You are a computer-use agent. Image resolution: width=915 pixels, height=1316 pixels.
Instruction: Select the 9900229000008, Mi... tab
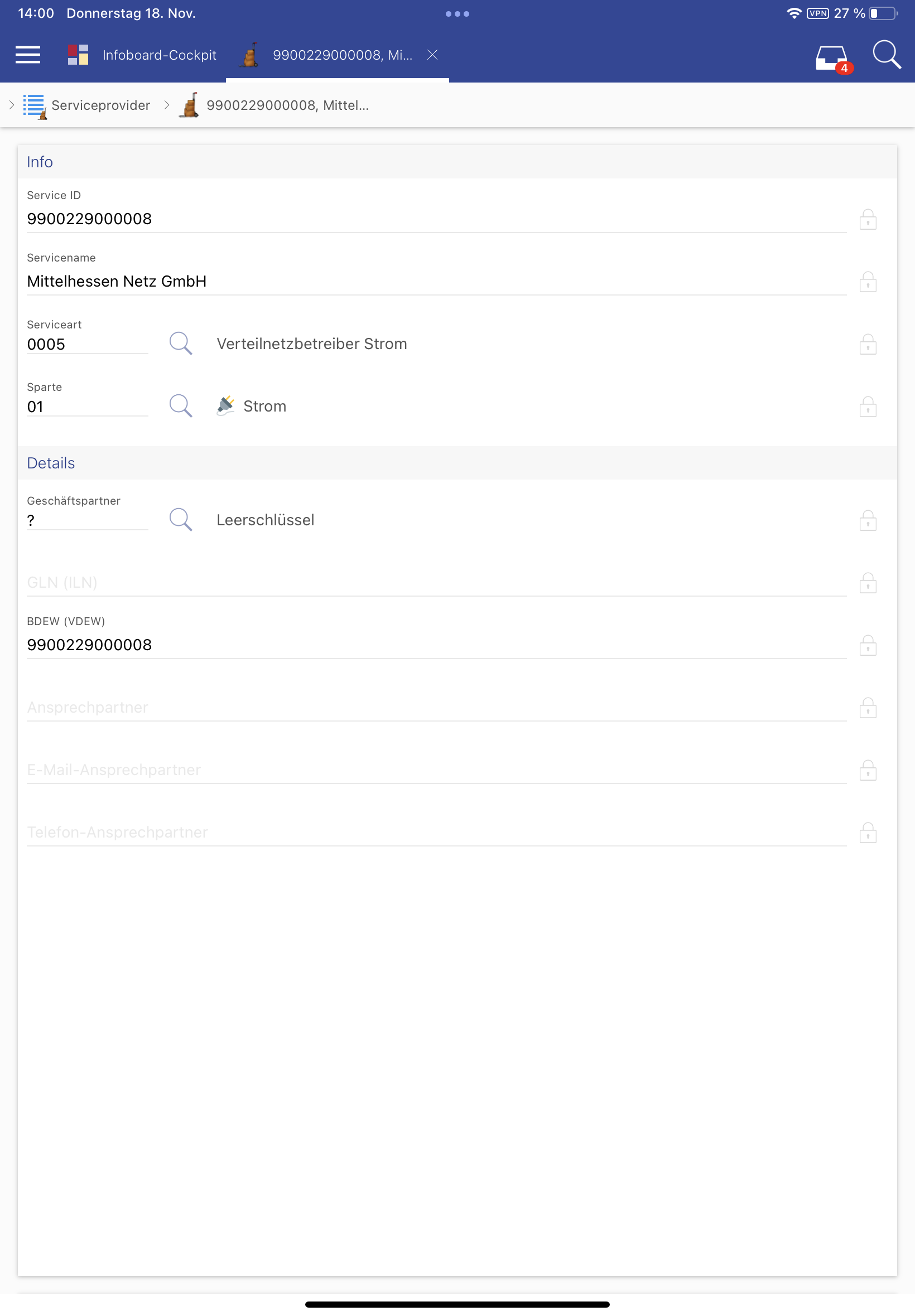(x=341, y=55)
